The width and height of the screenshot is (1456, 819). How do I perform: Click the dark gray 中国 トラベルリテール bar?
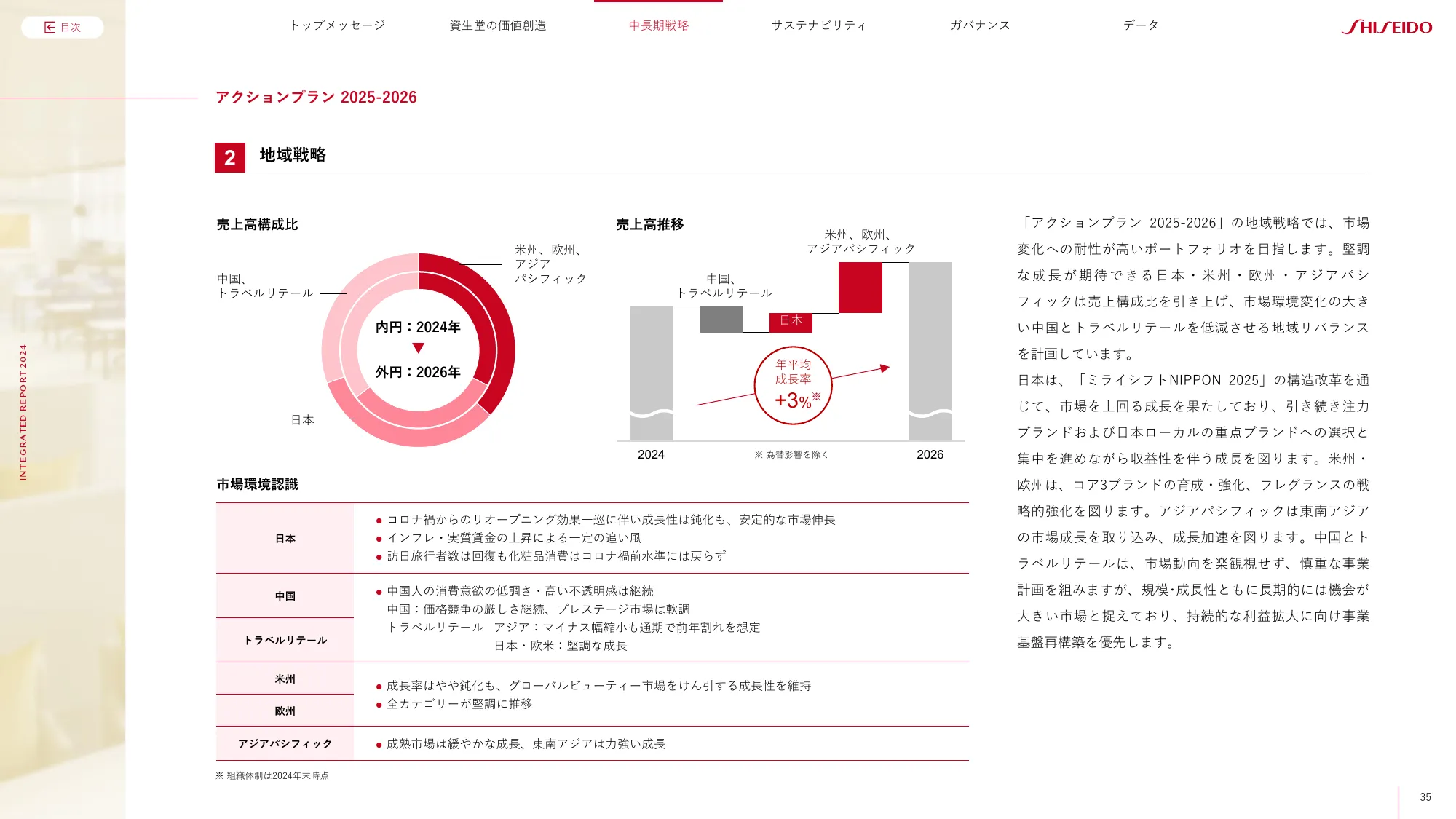pos(721,319)
